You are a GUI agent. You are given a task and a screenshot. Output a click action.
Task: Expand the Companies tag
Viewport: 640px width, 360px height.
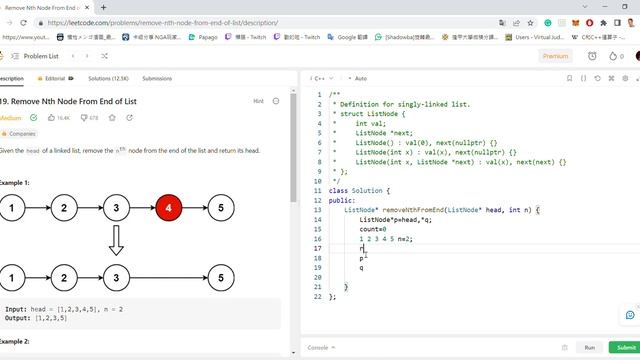tap(19, 133)
